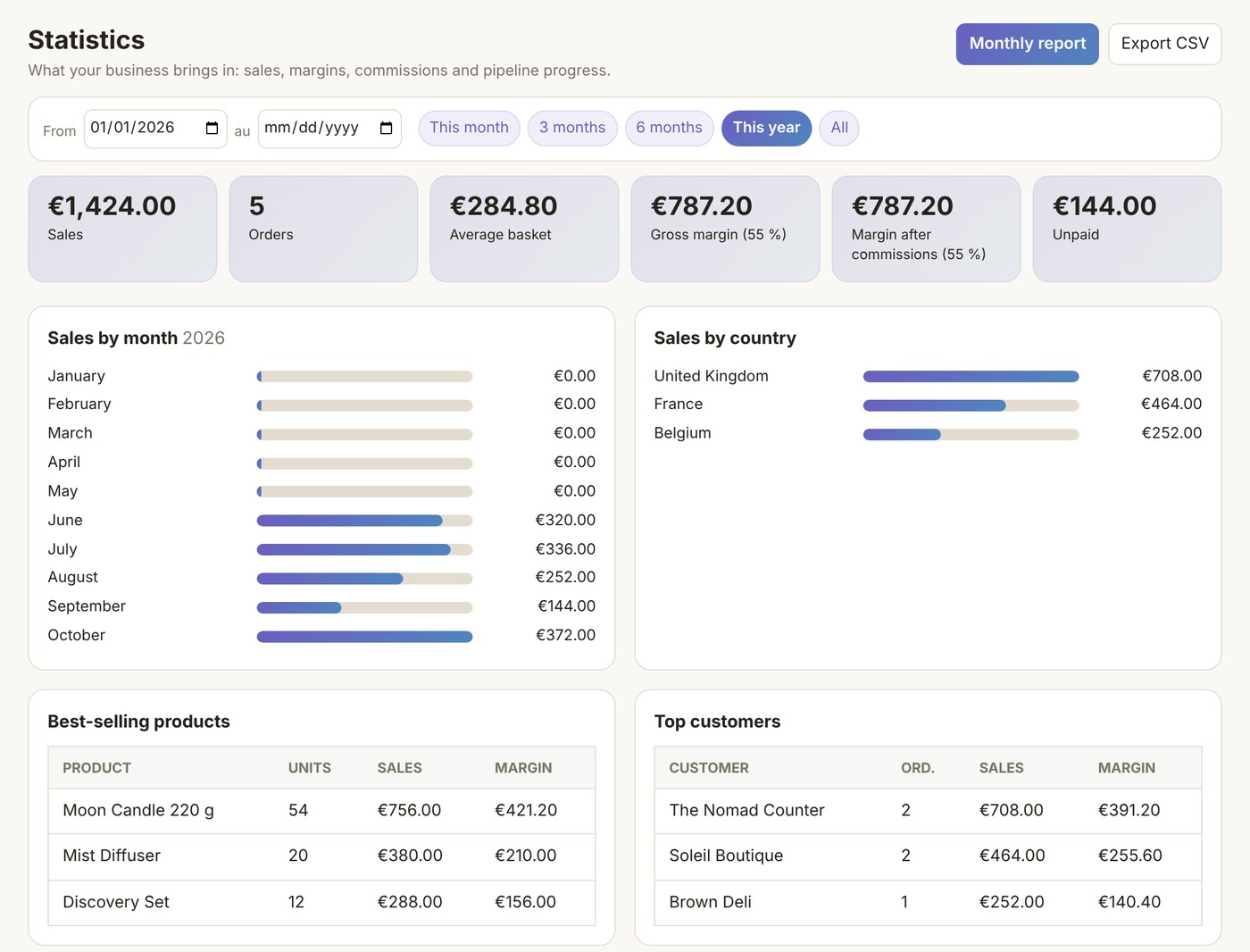Click the Monthly report button
Viewport: 1250px width, 952px height.
click(x=1028, y=44)
